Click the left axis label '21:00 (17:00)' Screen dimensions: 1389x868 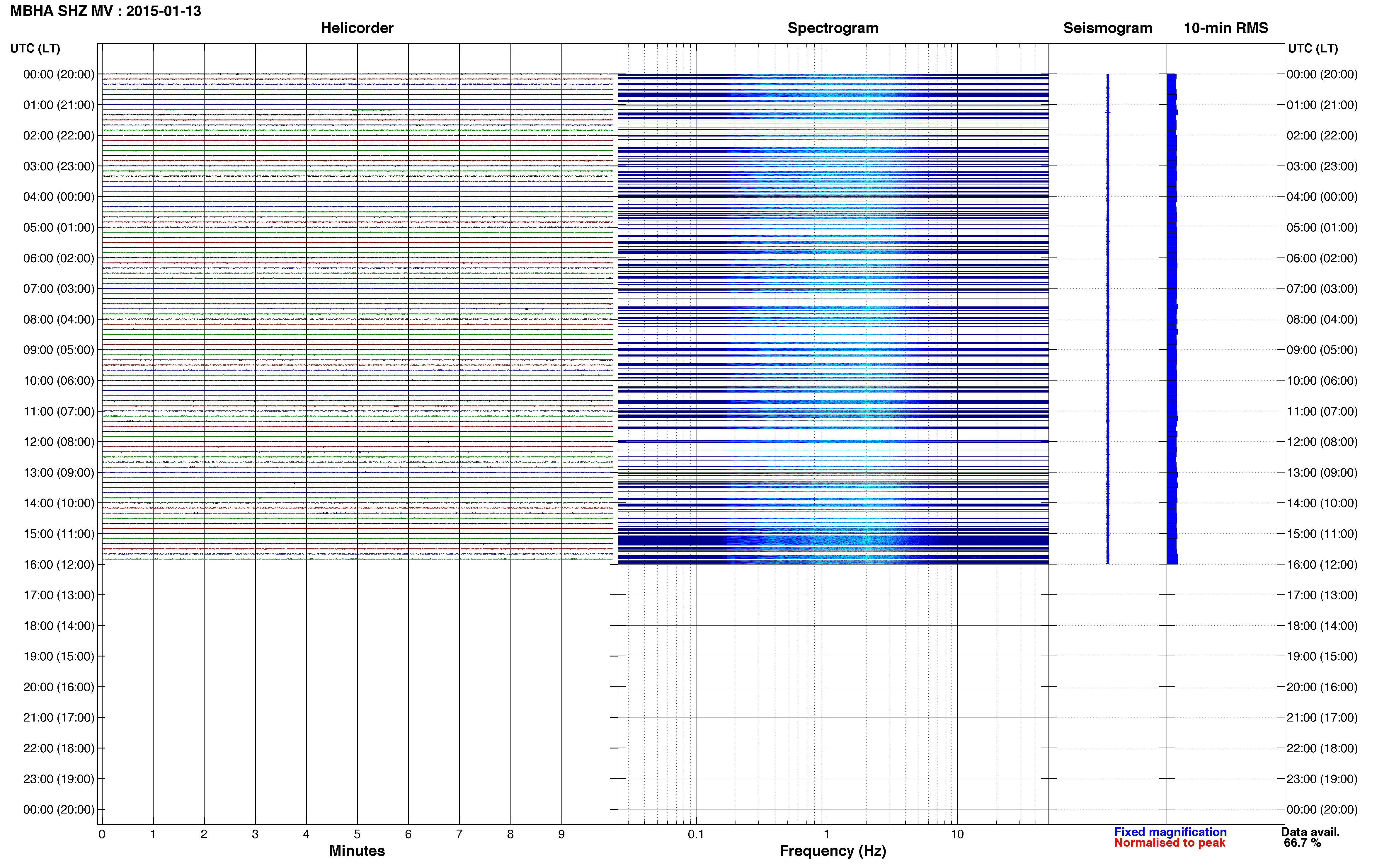coord(59,718)
